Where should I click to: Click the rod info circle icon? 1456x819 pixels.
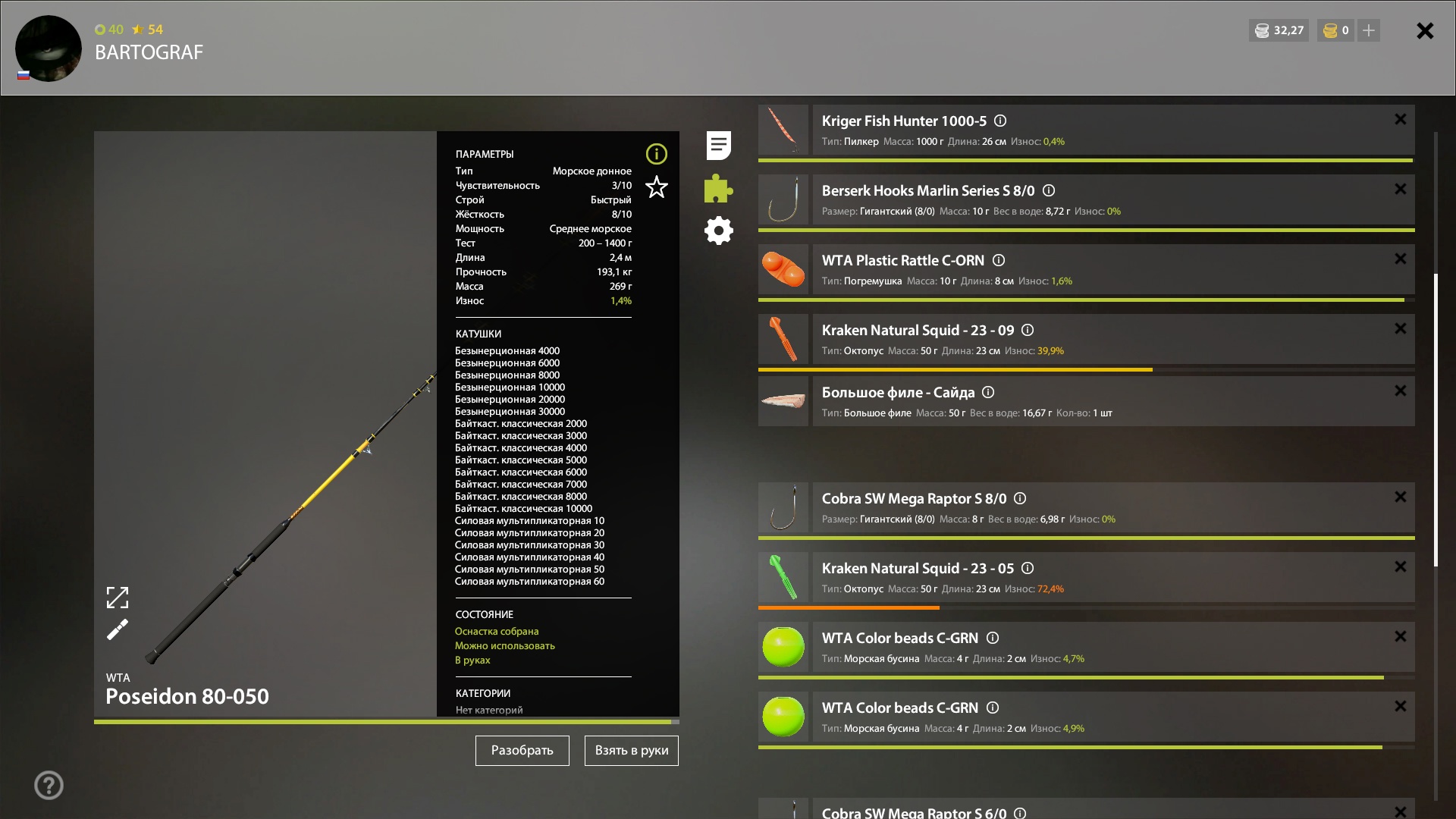pyautogui.click(x=657, y=154)
